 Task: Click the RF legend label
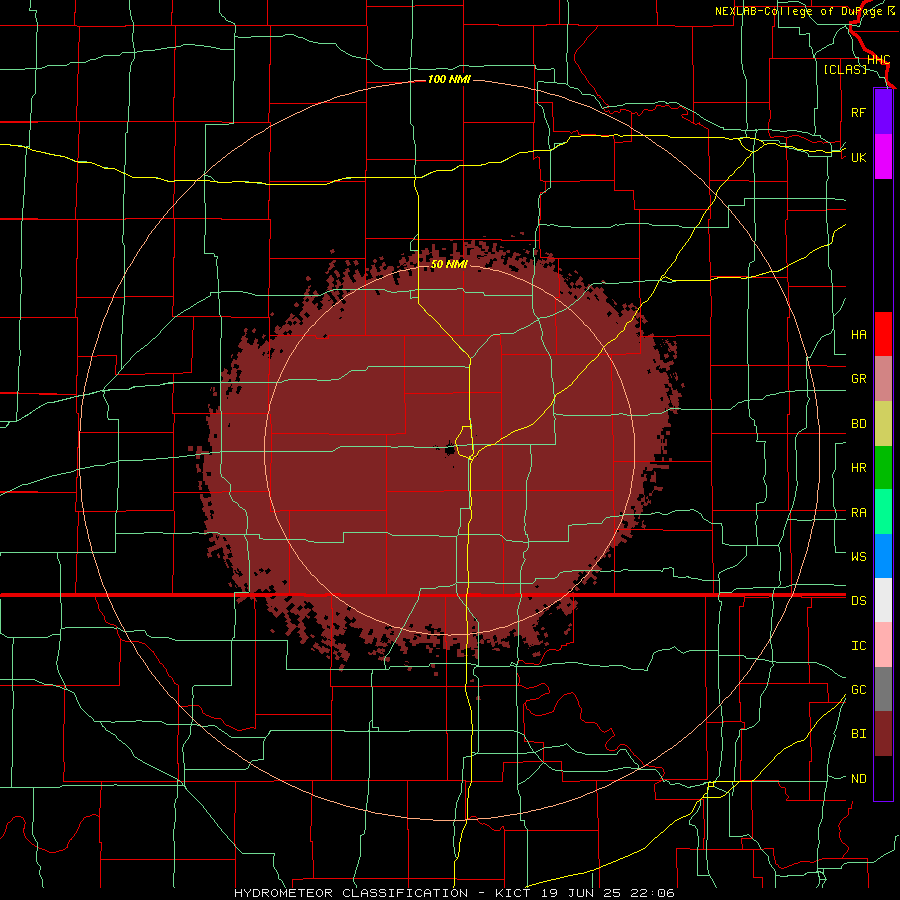click(x=858, y=112)
